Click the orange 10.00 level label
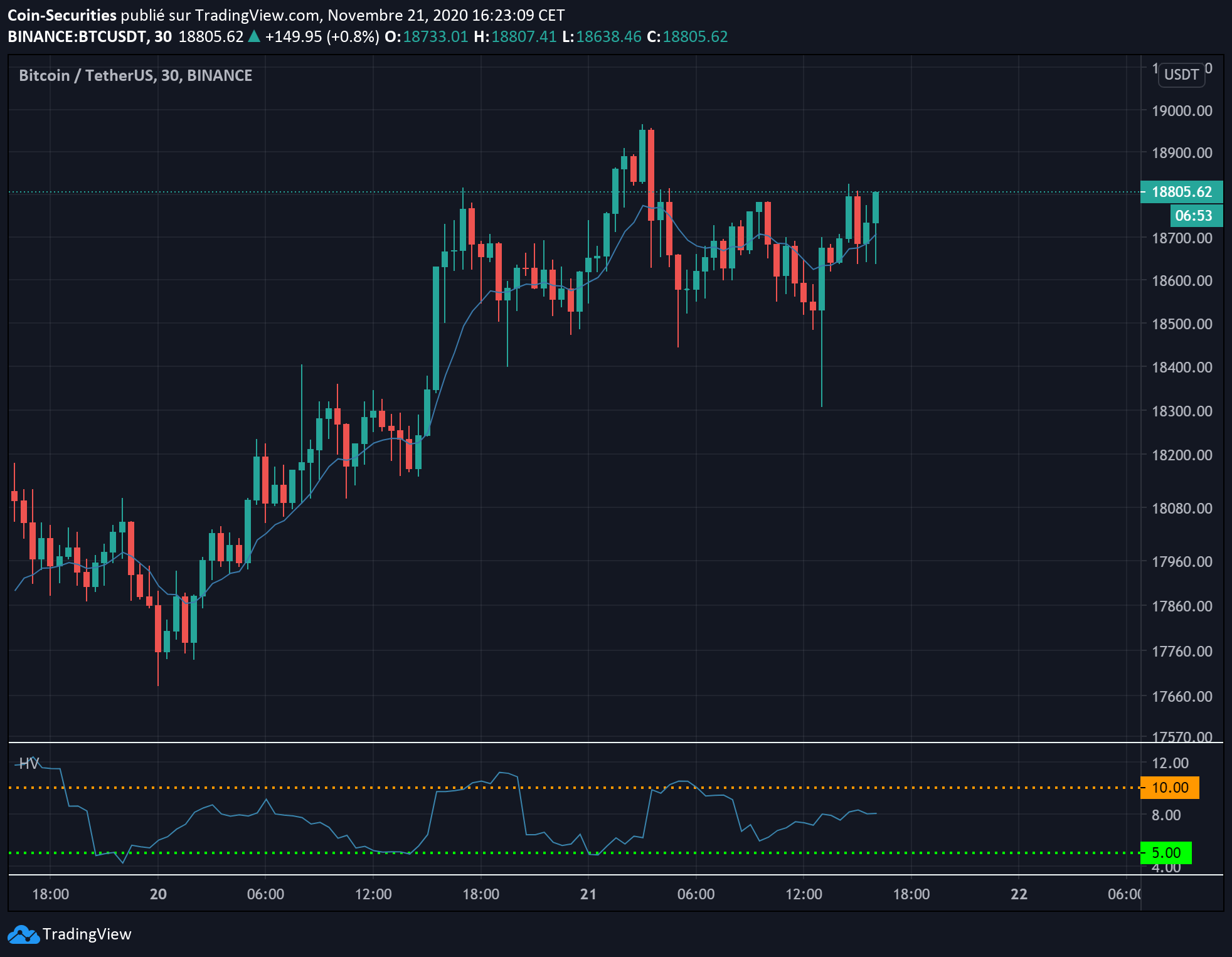 (x=1169, y=788)
